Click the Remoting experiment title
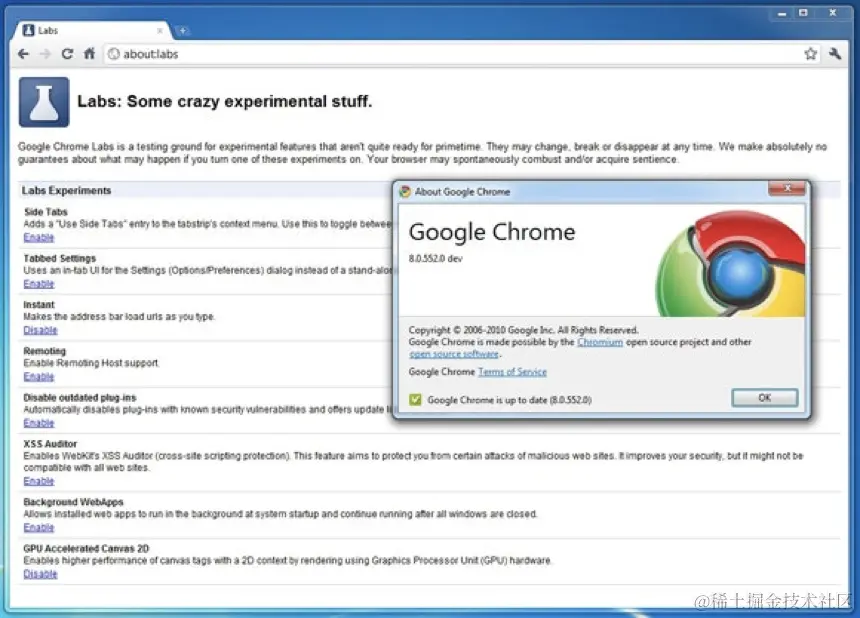Image resolution: width=860 pixels, height=618 pixels. tap(44, 351)
